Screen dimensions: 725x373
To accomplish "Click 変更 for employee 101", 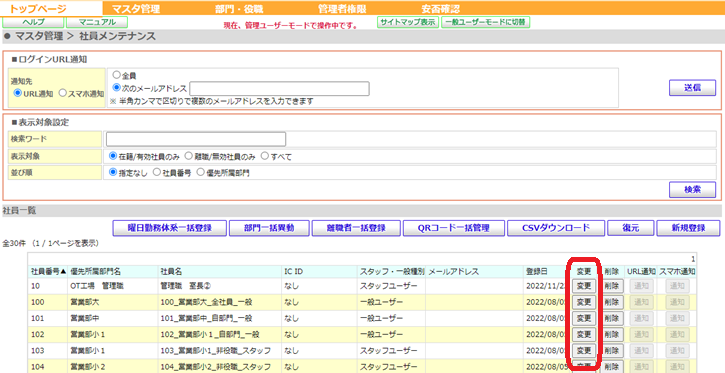I will tap(584, 318).
